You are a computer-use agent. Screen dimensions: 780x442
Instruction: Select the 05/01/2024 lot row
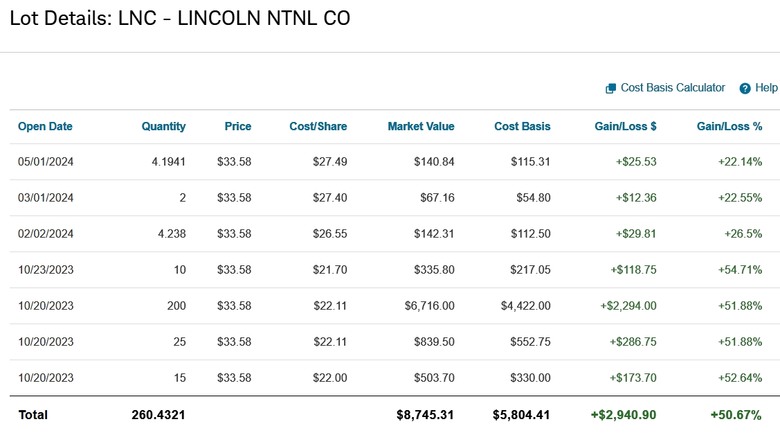[394, 162]
